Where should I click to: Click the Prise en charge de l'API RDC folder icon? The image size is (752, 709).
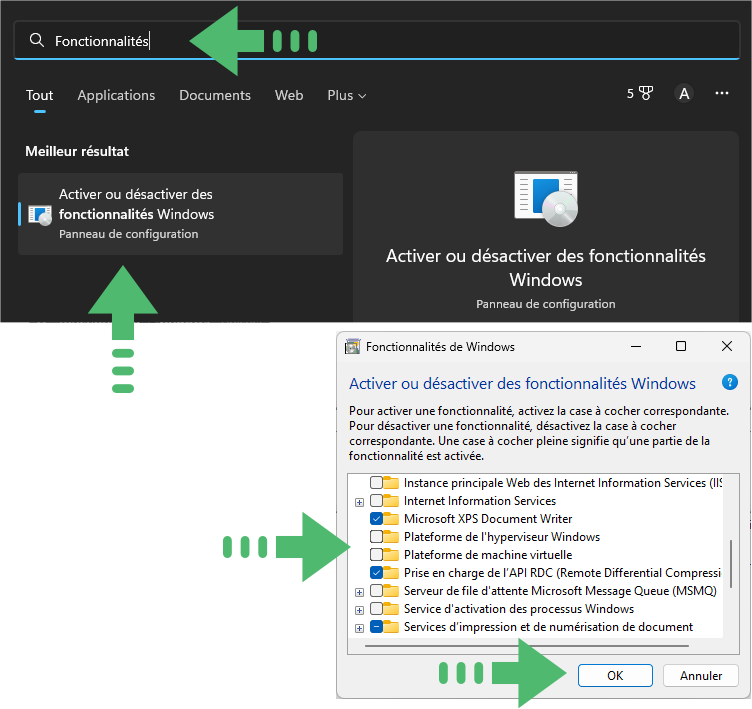[x=391, y=572]
